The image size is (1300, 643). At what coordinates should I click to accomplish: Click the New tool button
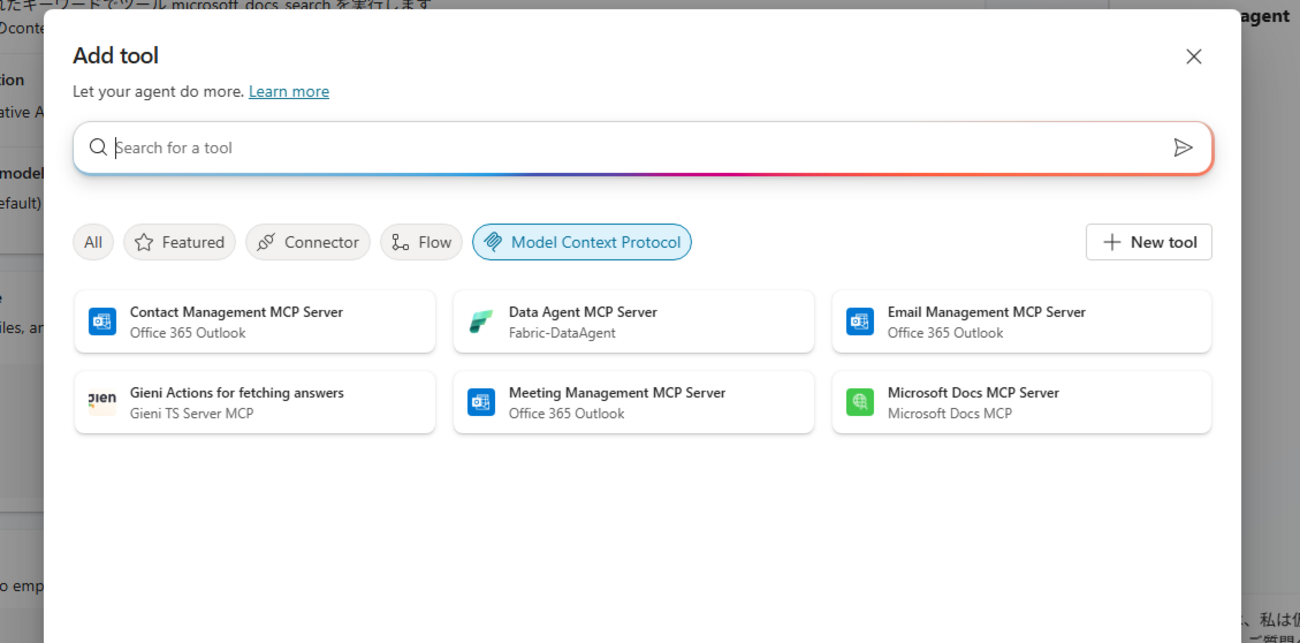coord(1148,242)
